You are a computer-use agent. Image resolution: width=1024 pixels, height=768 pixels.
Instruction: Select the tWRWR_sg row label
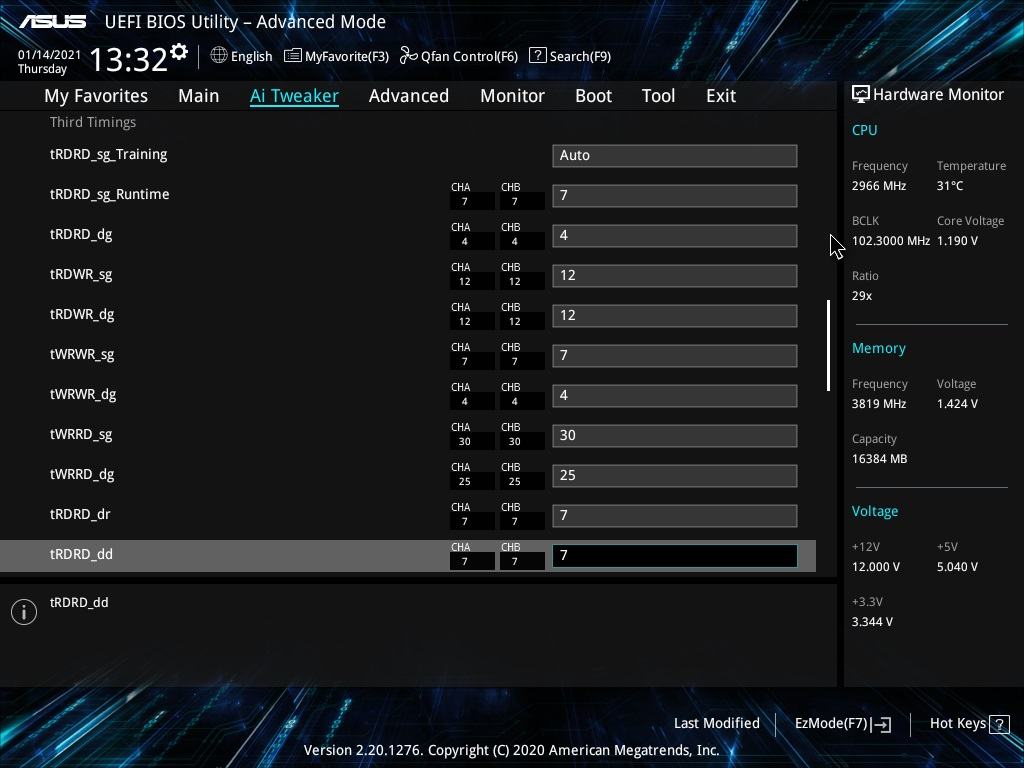pyautogui.click(x=82, y=355)
